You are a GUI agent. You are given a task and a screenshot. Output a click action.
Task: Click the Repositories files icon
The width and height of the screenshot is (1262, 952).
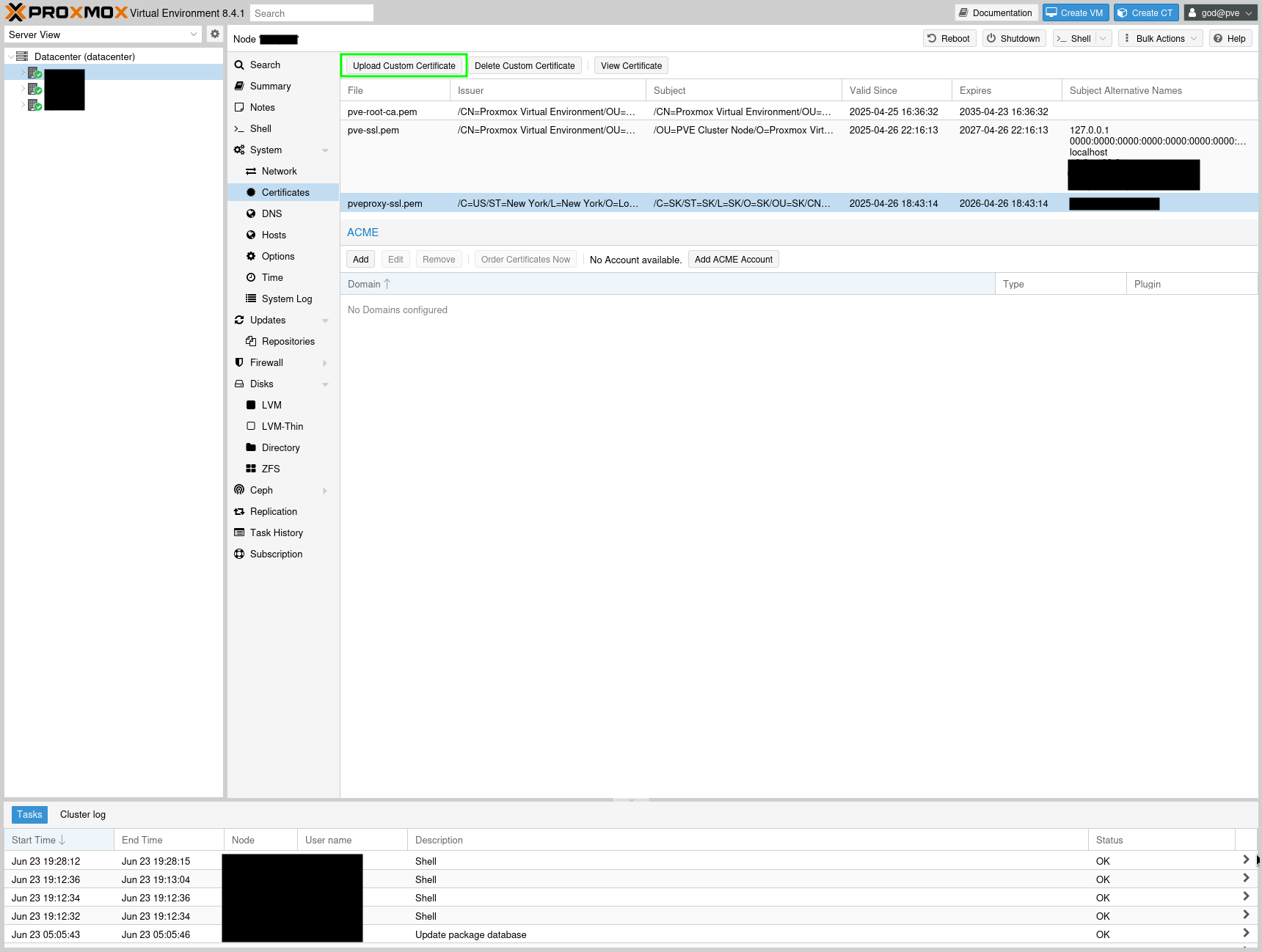click(251, 341)
